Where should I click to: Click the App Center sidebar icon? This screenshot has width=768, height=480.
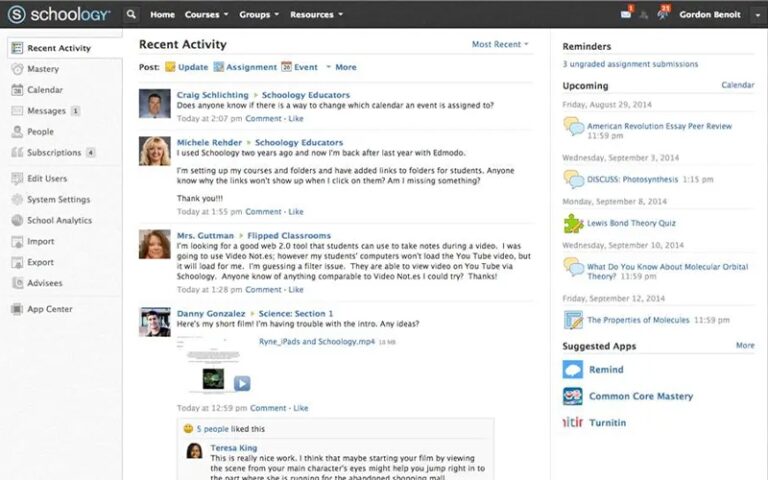pos(17,309)
